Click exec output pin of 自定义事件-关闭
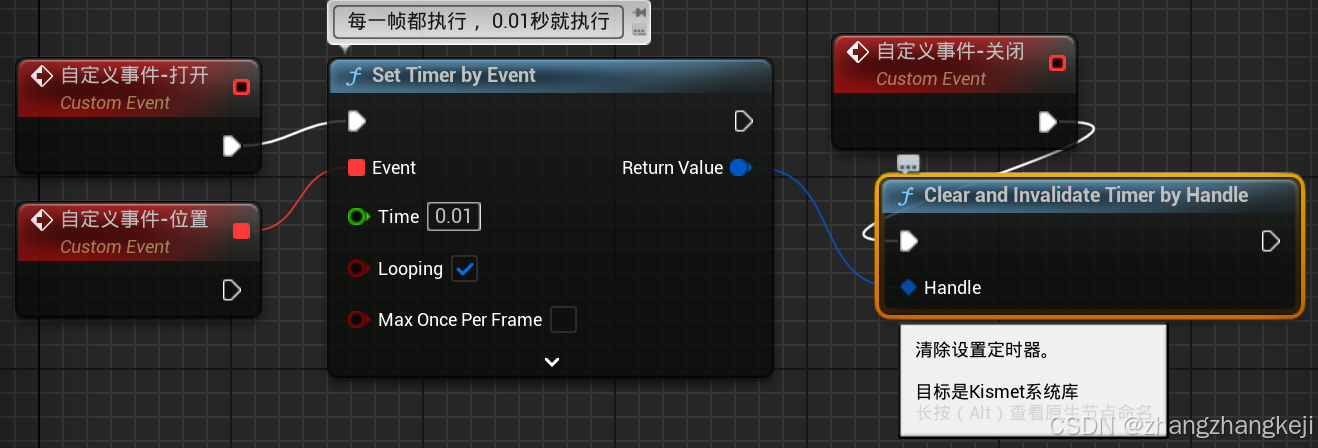This screenshot has height=448, width=1318. (x=1047, y=122)
